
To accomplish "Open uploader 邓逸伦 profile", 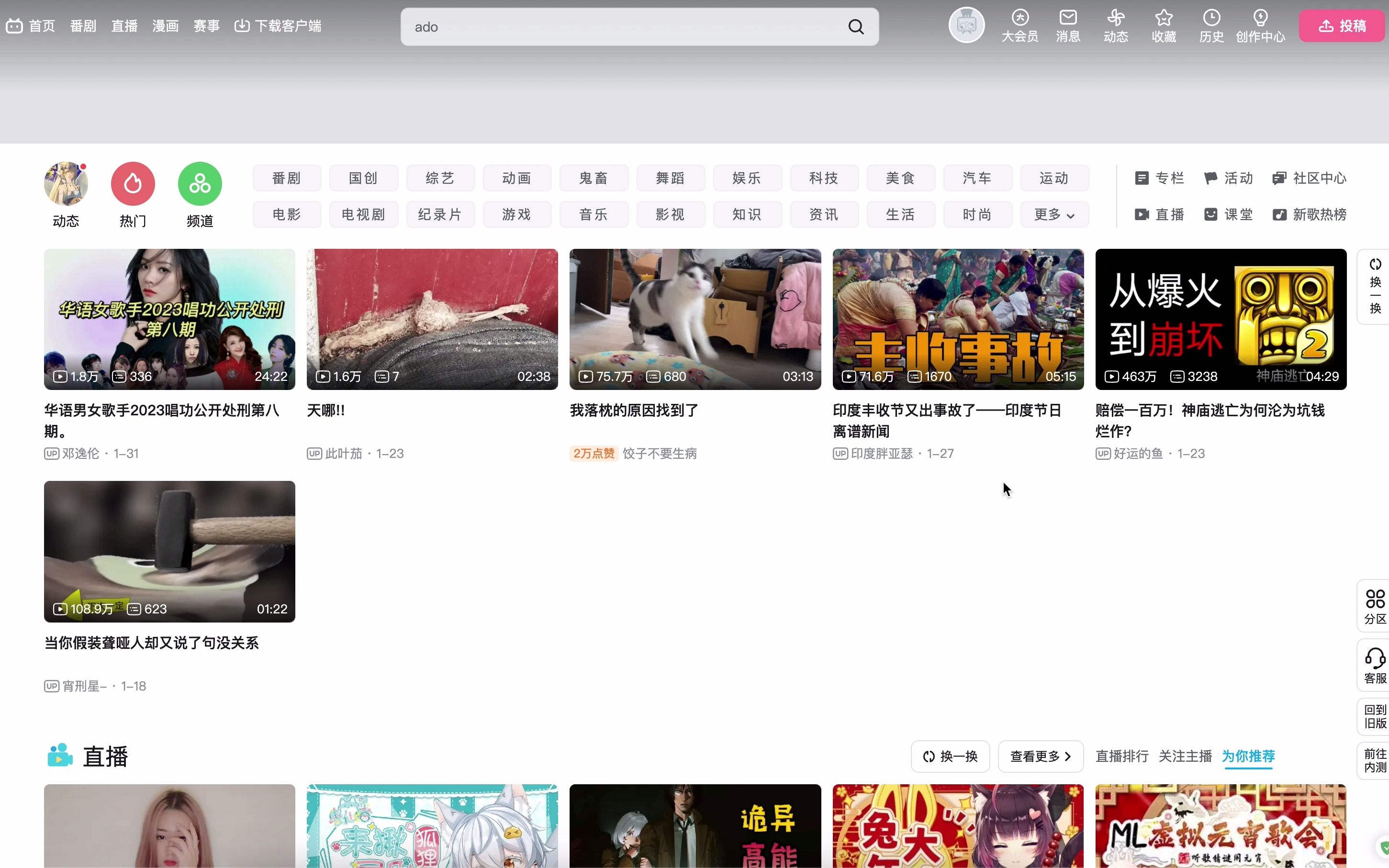I will (x=80, y=454).
